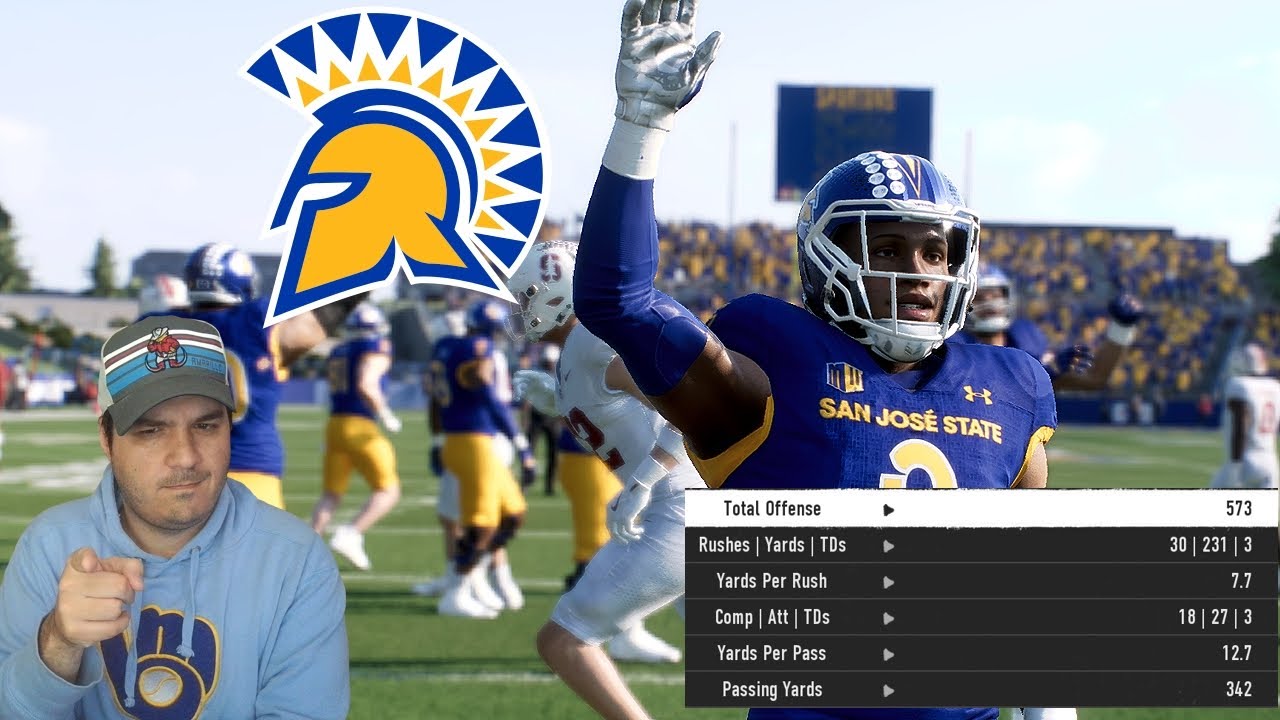
Task: Click the 573 total offense value
Action: point(1238,508)
